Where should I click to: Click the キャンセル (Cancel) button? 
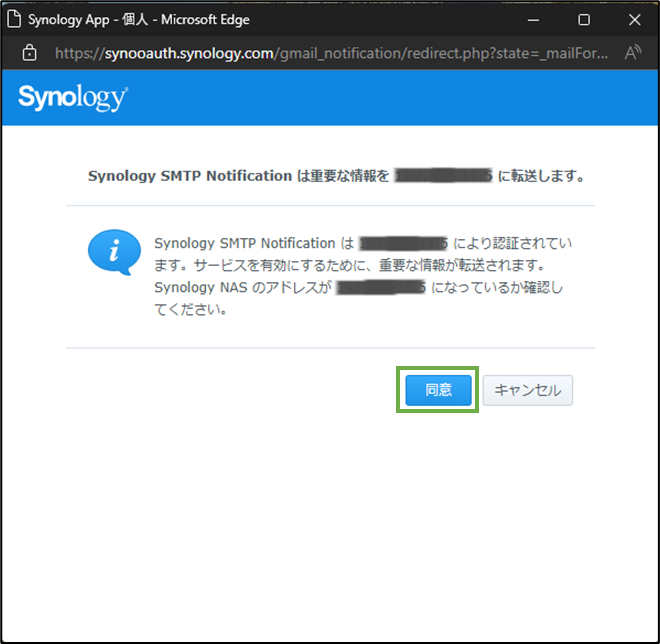[x=527, y=390]
